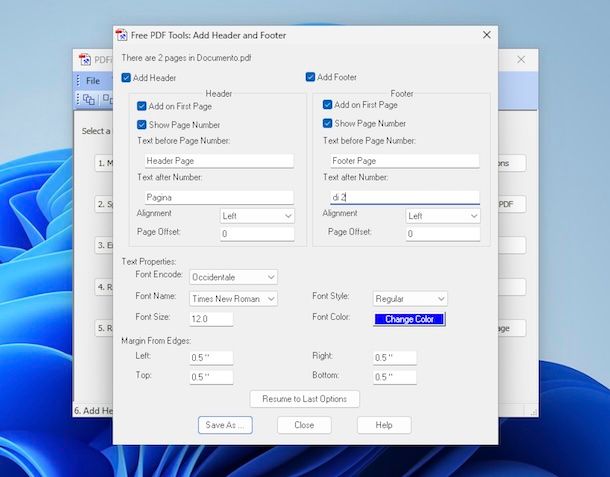This screenshot has width=610, height=477.
Task: Open the Header Alignment dropdown
Action: (257, 216)
